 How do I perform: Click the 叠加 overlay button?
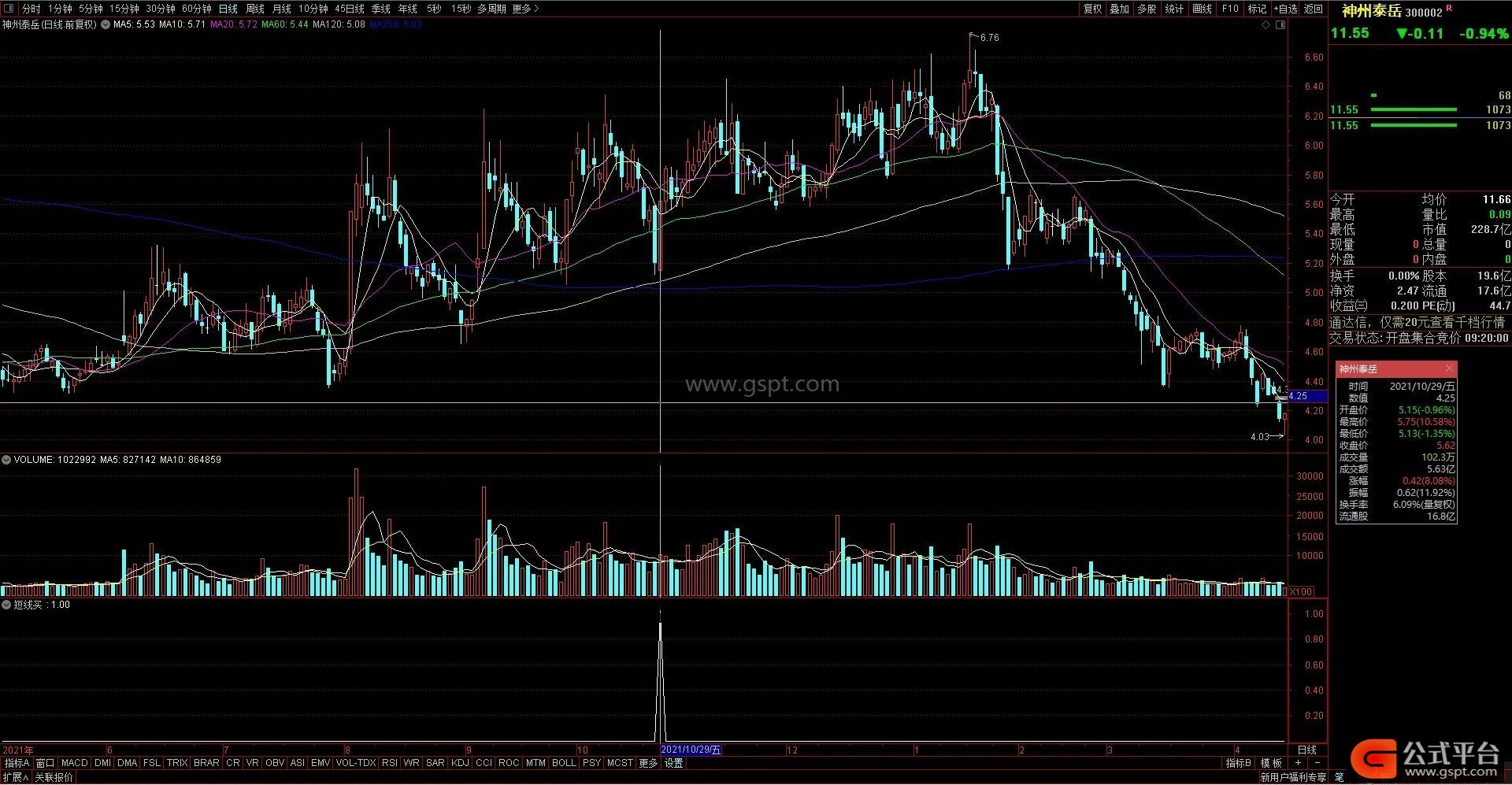click(x=1119, y=9)
